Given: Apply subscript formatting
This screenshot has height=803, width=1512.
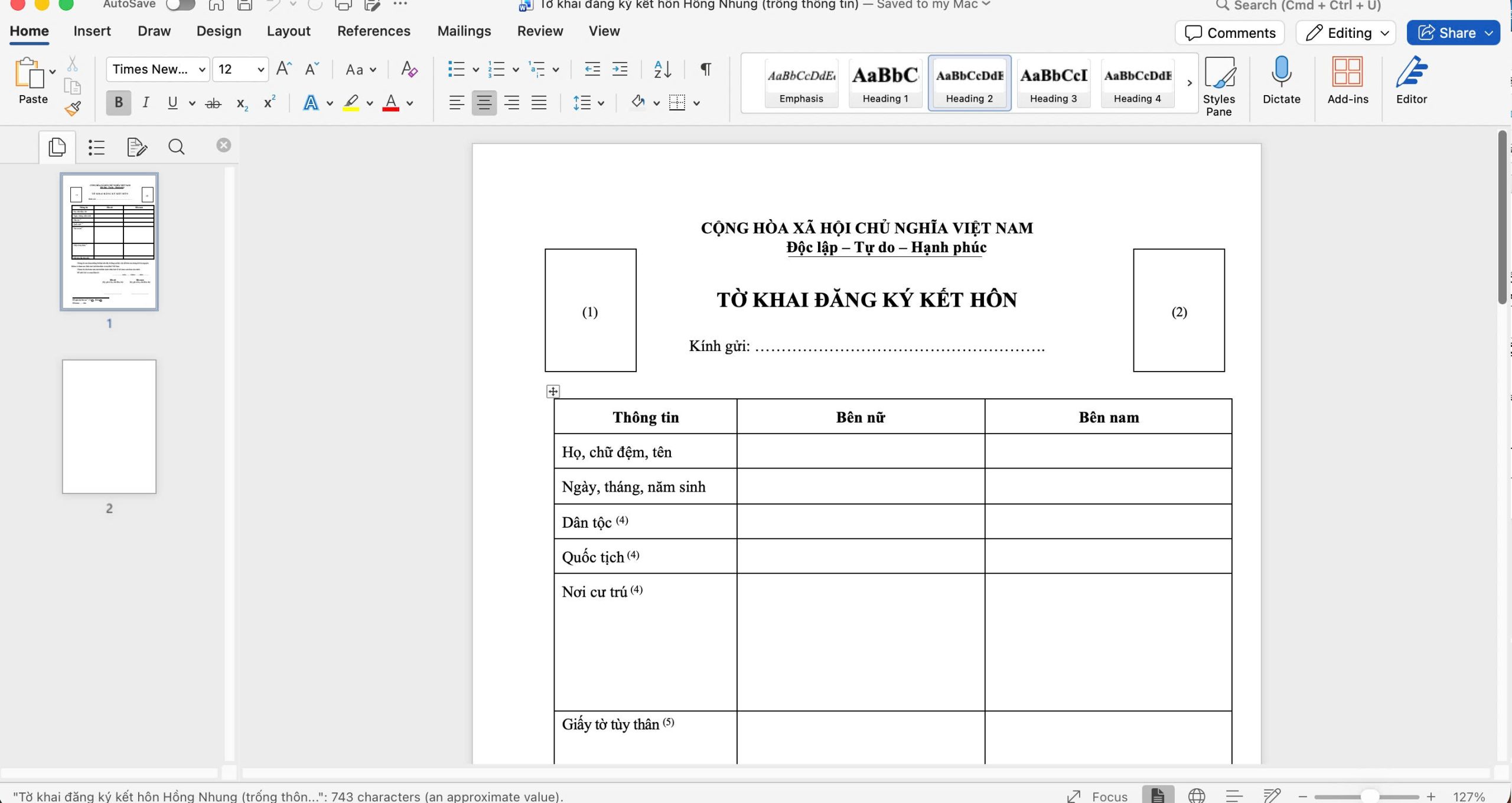Looking at the screenshot, I should (242, 103).
